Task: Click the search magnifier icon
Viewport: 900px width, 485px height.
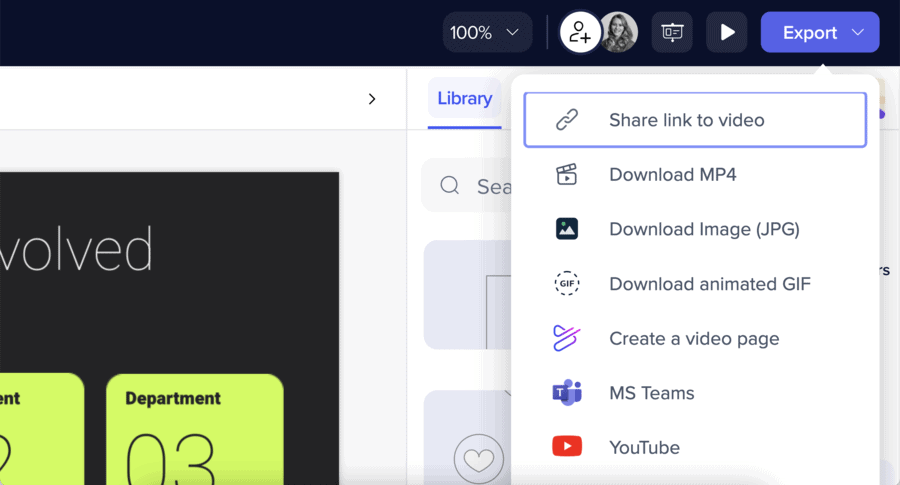Action: tap(449, 185)
